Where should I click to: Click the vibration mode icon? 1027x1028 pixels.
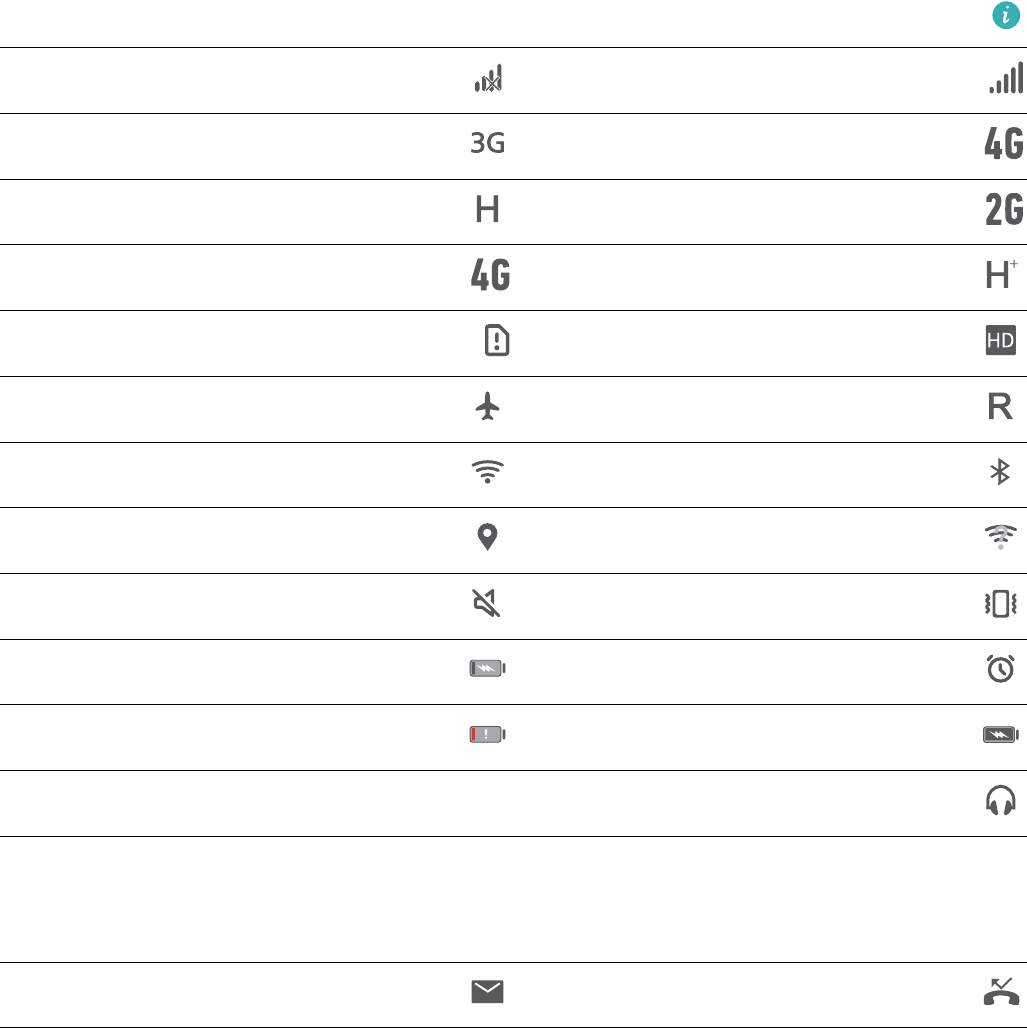click(1001, 605)
